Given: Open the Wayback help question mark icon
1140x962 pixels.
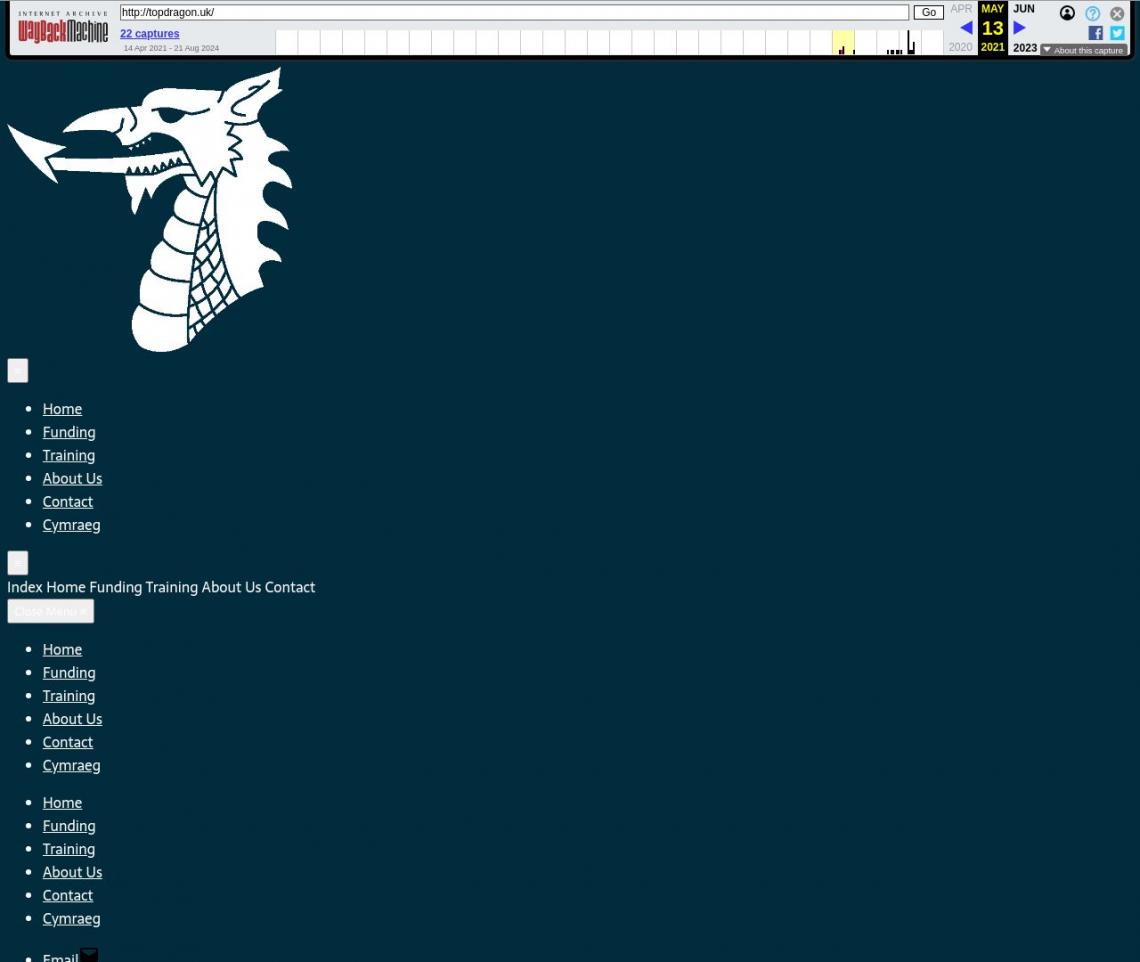Looking at the screenshot, I should tap(1092, 13).
